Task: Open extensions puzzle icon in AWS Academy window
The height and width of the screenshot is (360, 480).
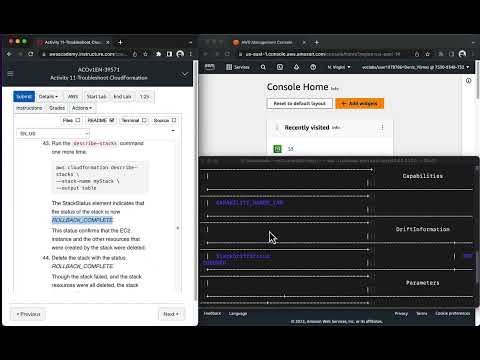Action: point(158,54)
